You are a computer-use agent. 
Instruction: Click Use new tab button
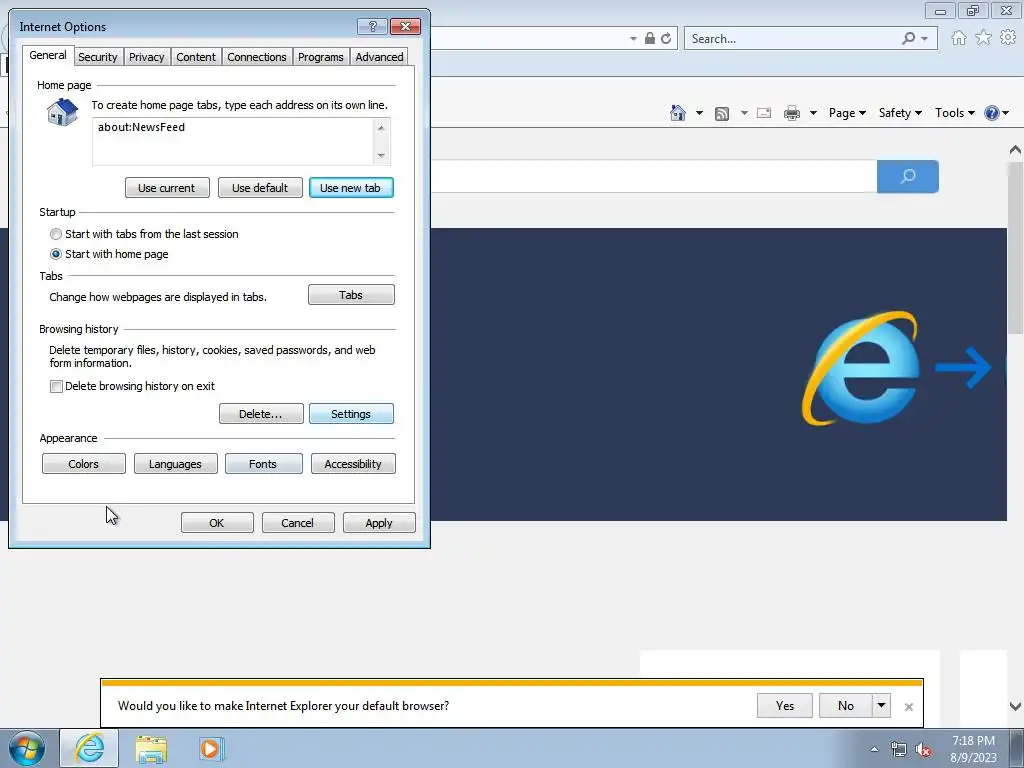(351, 188)
